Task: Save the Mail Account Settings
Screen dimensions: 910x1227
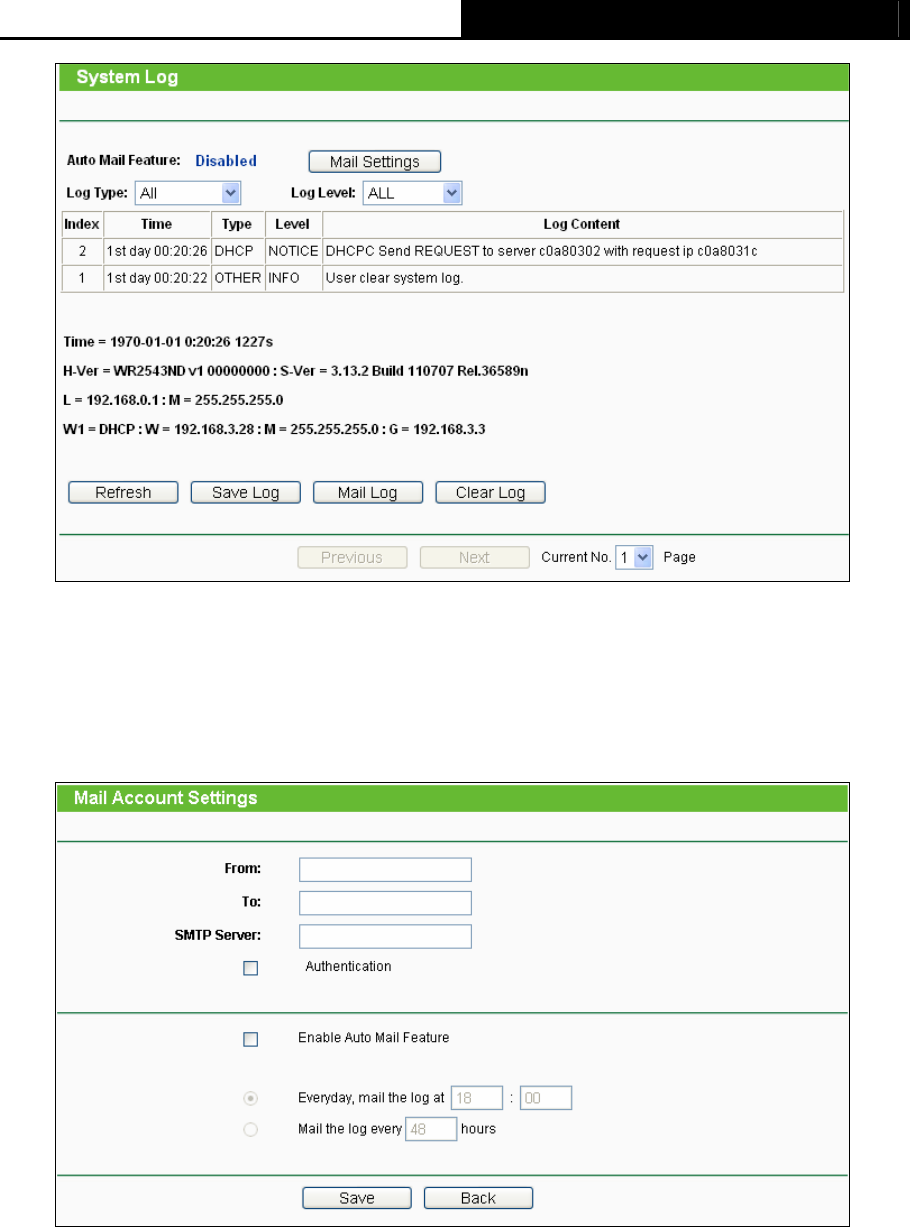Action: tap(357, 1198)
